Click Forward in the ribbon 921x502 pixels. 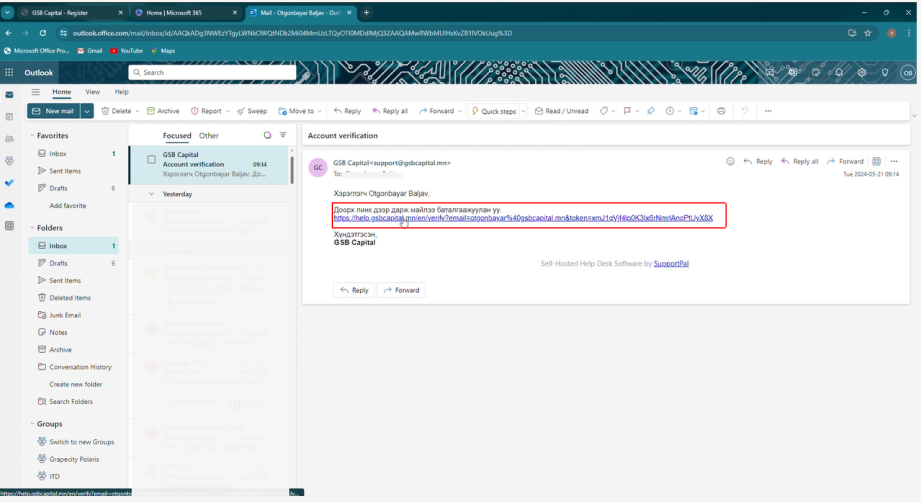coord(436,111)
